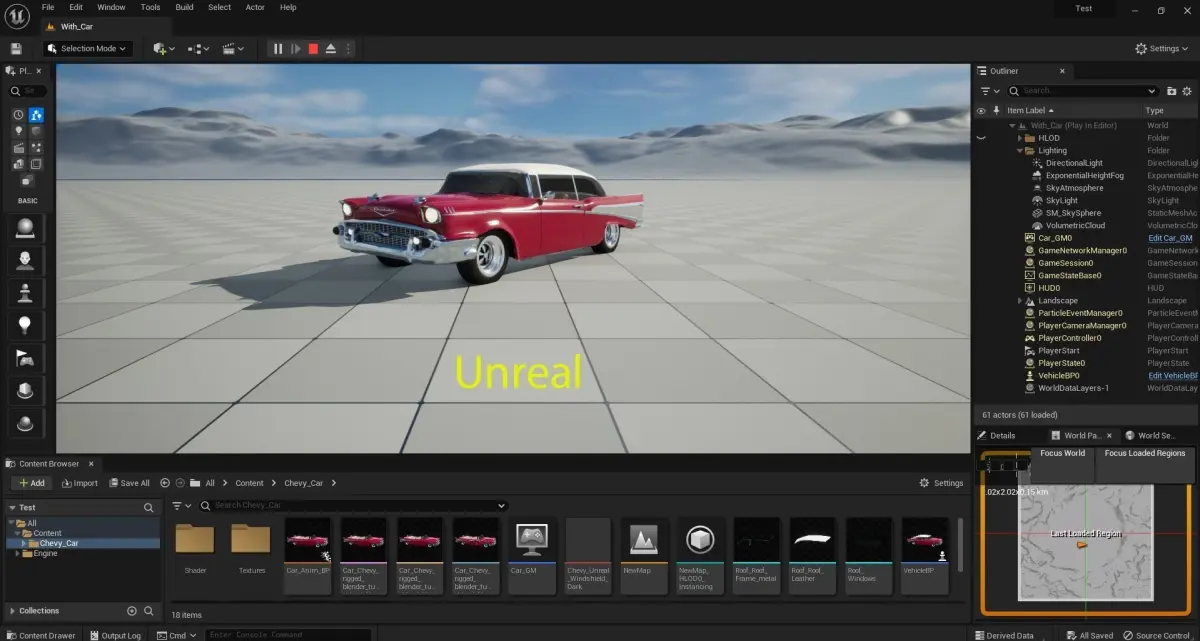The width and height of the screenshot is (1200, 641).
Task: Open the Window menu
Action: point(111,7)
